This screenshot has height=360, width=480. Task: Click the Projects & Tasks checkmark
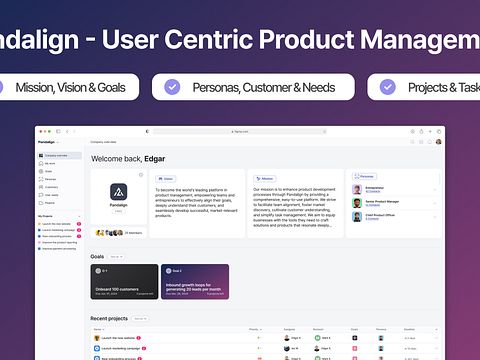coord(388,87)
